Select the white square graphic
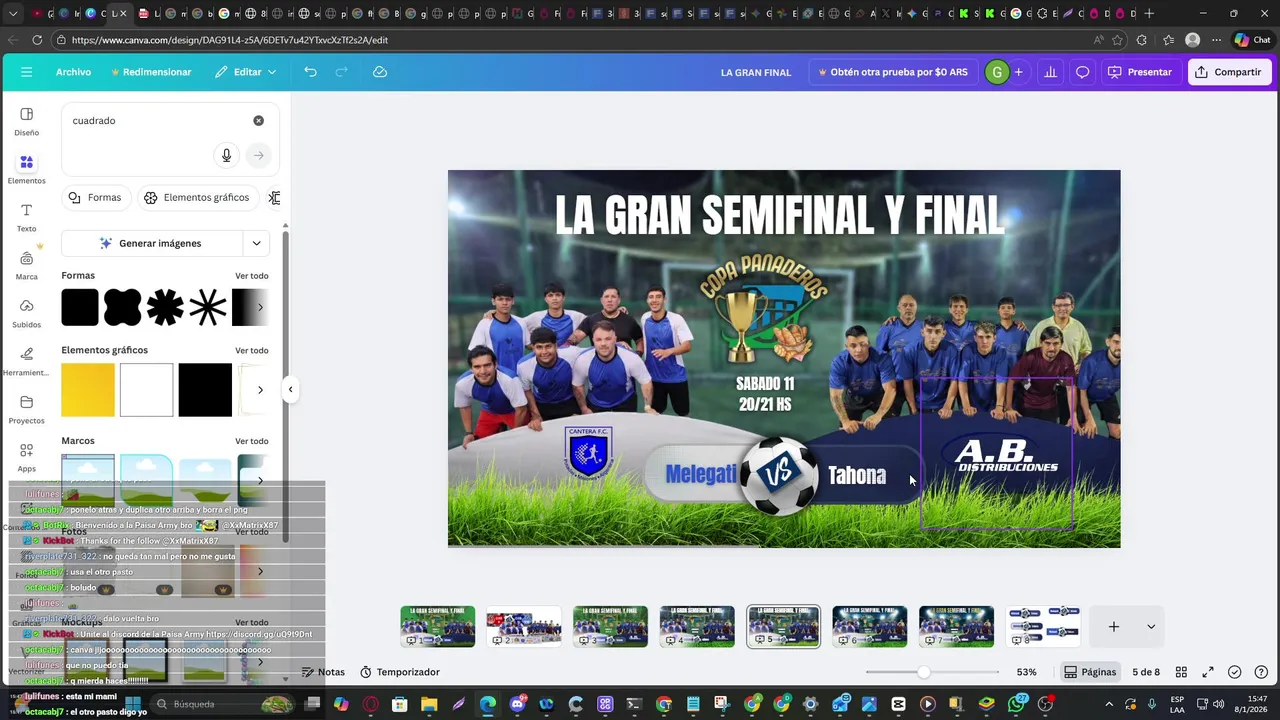Image resolution: width=1280 pixels, height=720 pixels. [146, 390]
